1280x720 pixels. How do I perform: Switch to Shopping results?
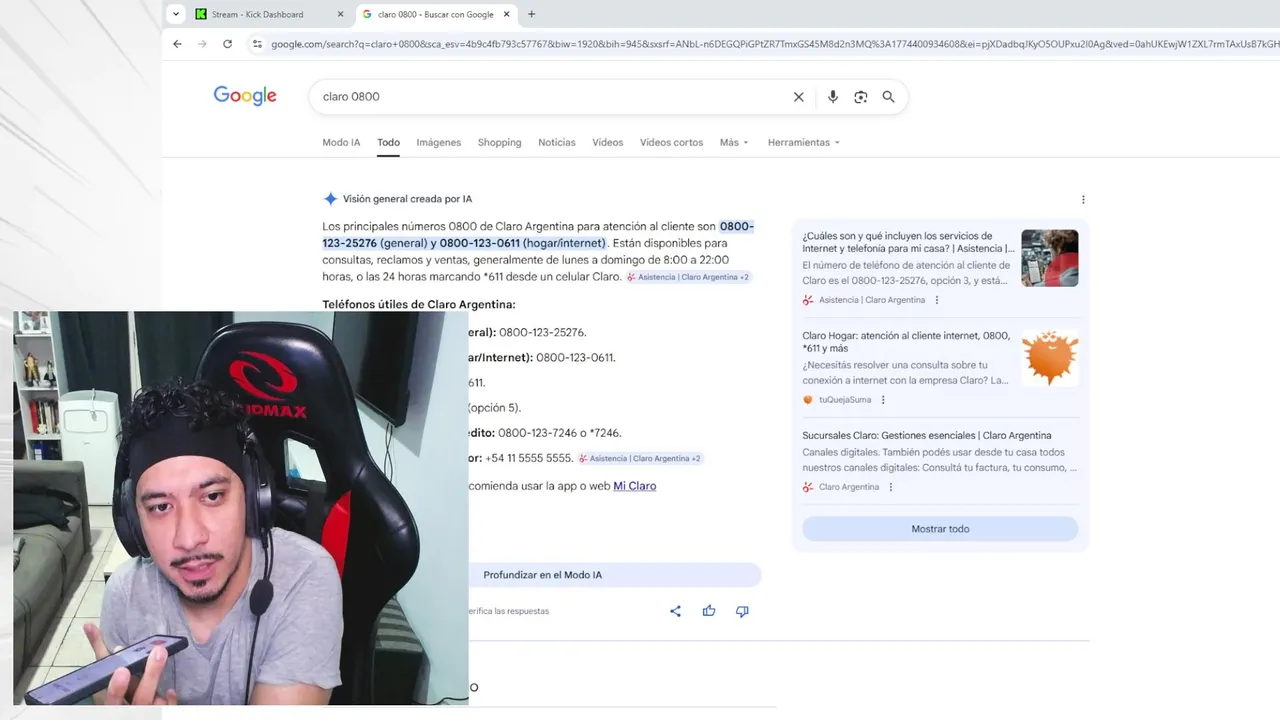499,142
